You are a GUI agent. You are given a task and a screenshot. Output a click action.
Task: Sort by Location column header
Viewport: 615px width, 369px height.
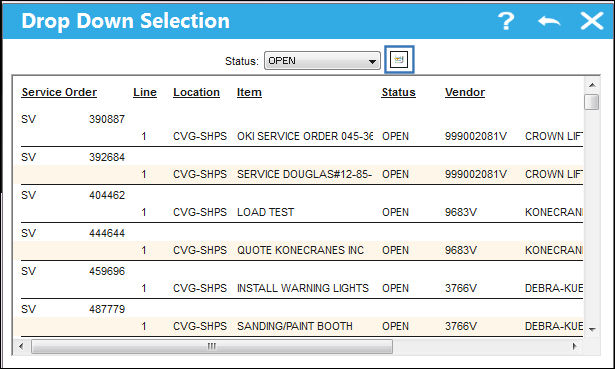tap(197, 92)
